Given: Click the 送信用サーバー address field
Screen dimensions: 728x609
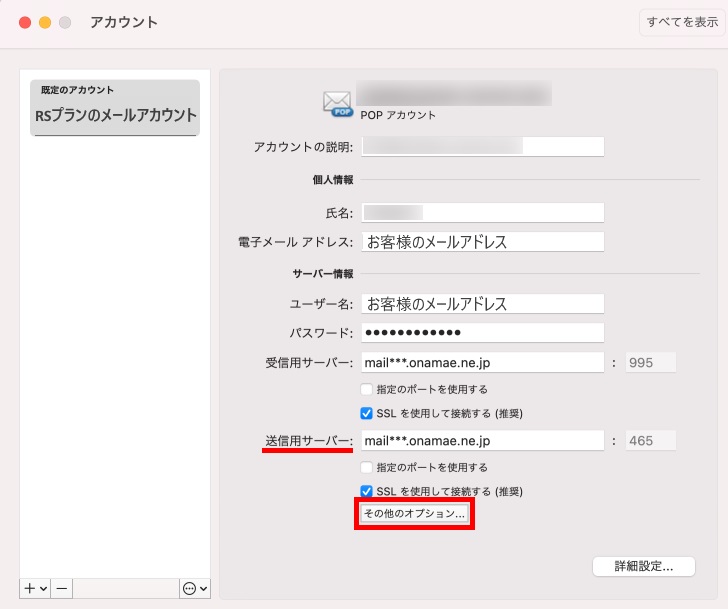Looking at the screenshot, I should click(x=483, y=440).
